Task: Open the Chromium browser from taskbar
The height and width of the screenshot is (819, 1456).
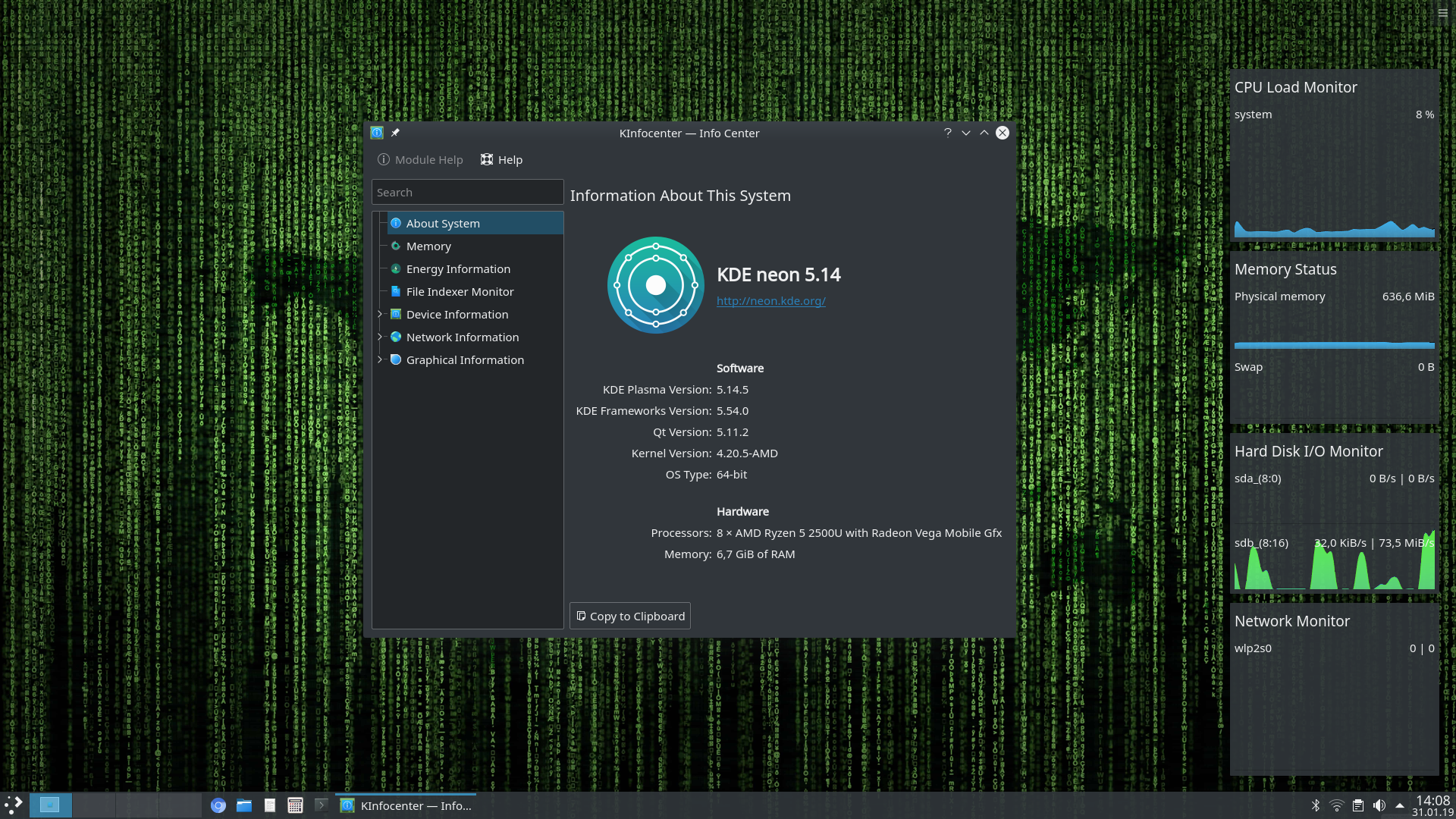Action: [x=218, y=805]
